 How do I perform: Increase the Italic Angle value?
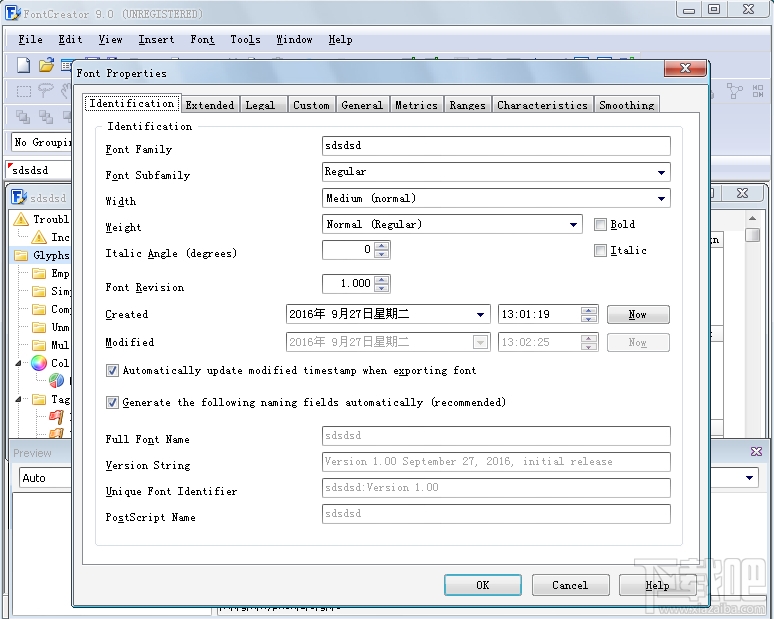(x=381, y=246)
